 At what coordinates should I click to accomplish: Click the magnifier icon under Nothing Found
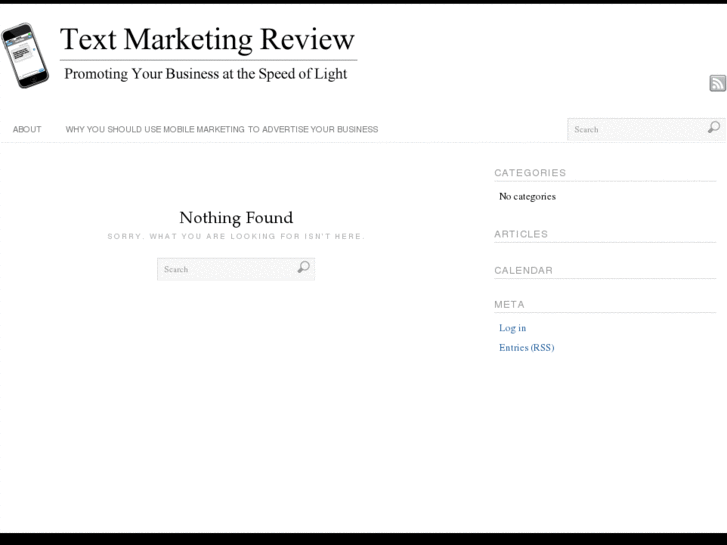(303, 267)
